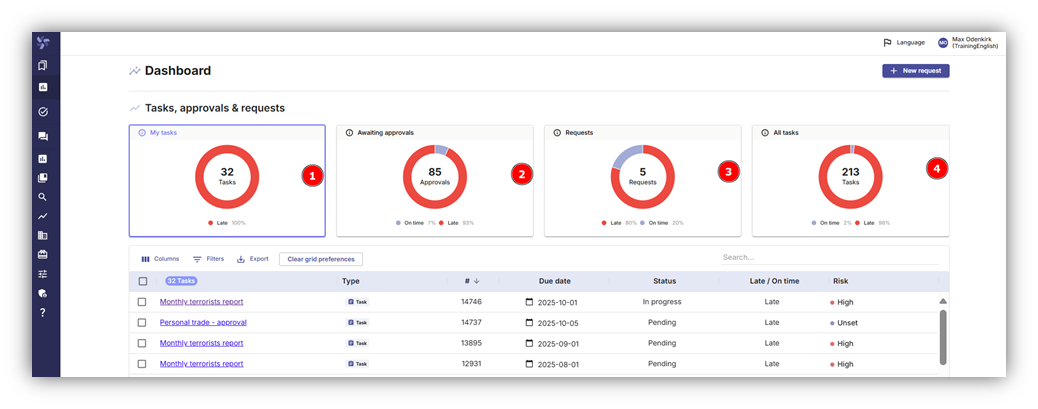This screenshot has width=1038, height=409.
Task: Tick the select-all checkbox in grid header
Action: coord(143,281)
